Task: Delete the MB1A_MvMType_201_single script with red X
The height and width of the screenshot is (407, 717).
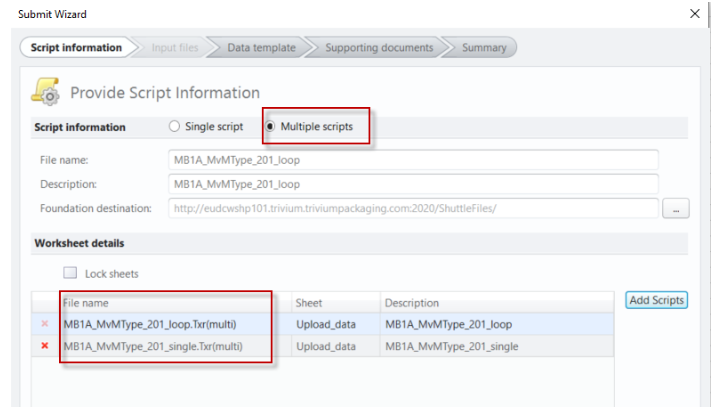Action: (44, 346)
